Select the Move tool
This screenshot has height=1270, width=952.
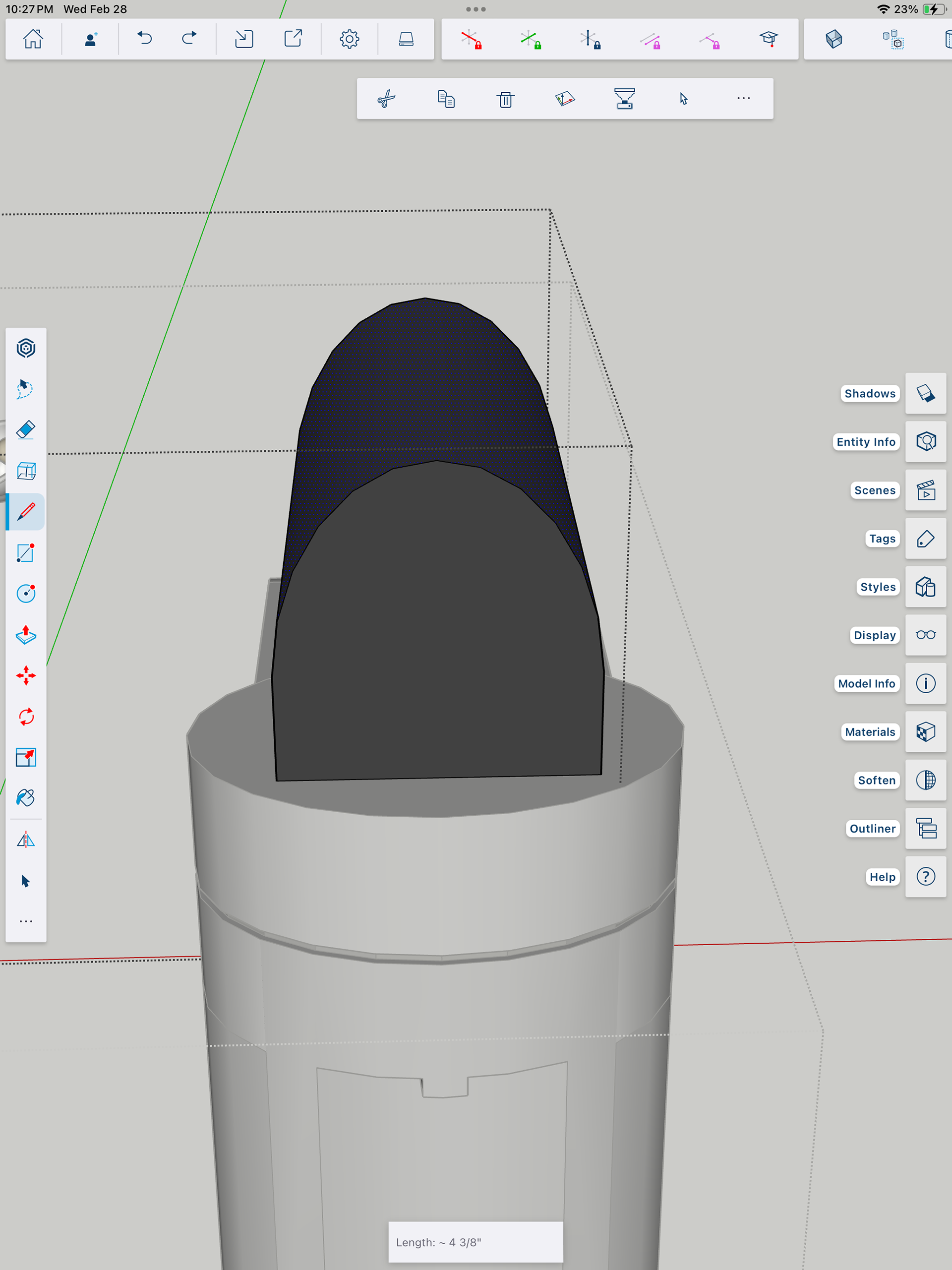point(26,675)
